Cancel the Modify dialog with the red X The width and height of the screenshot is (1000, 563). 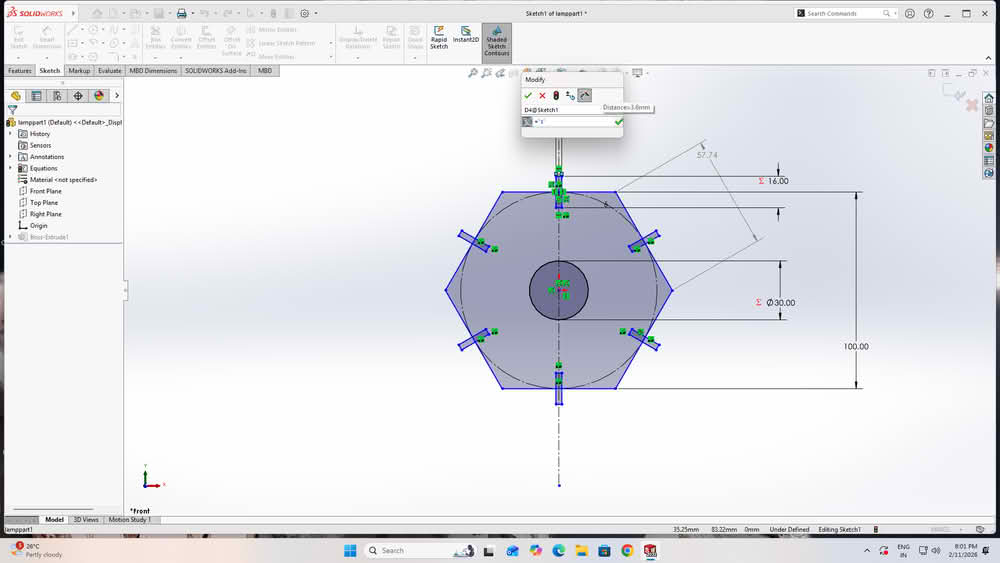[542, 96]
